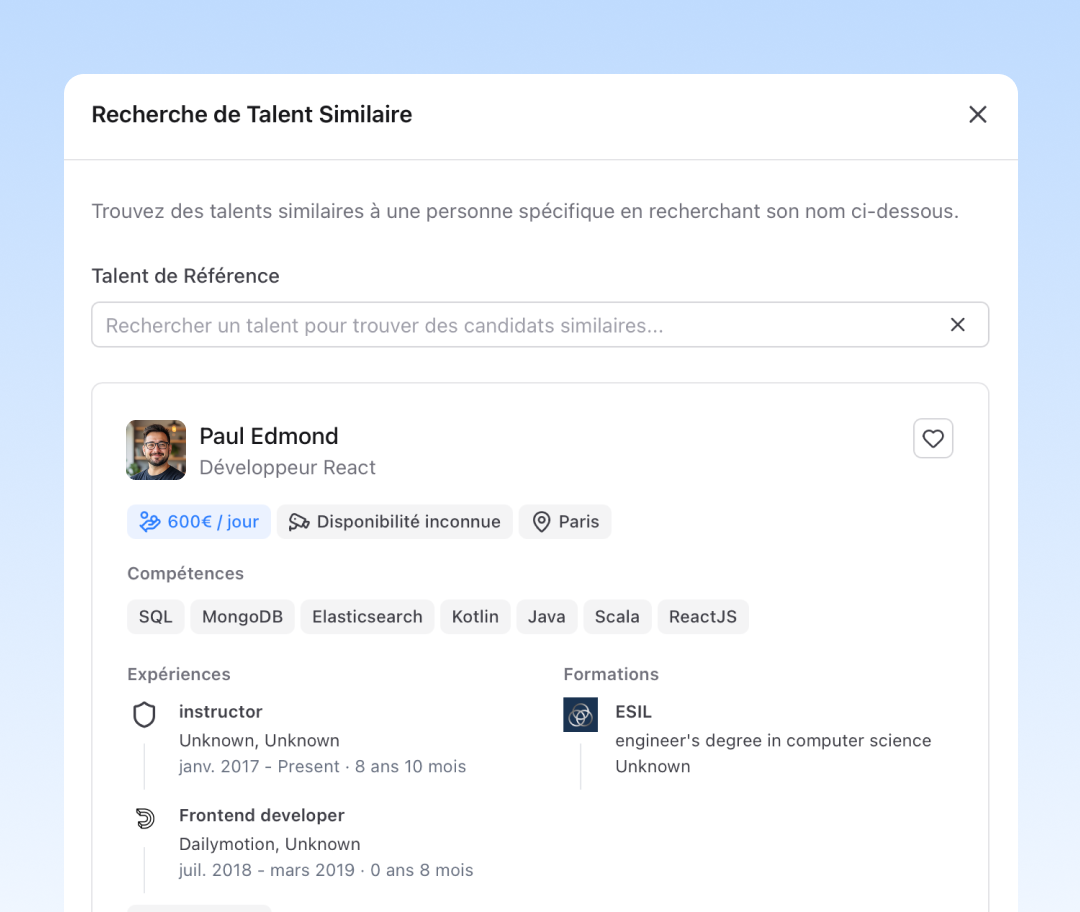
Task: Click the hand-coin icon in rate badge
Action: [150, 522]
